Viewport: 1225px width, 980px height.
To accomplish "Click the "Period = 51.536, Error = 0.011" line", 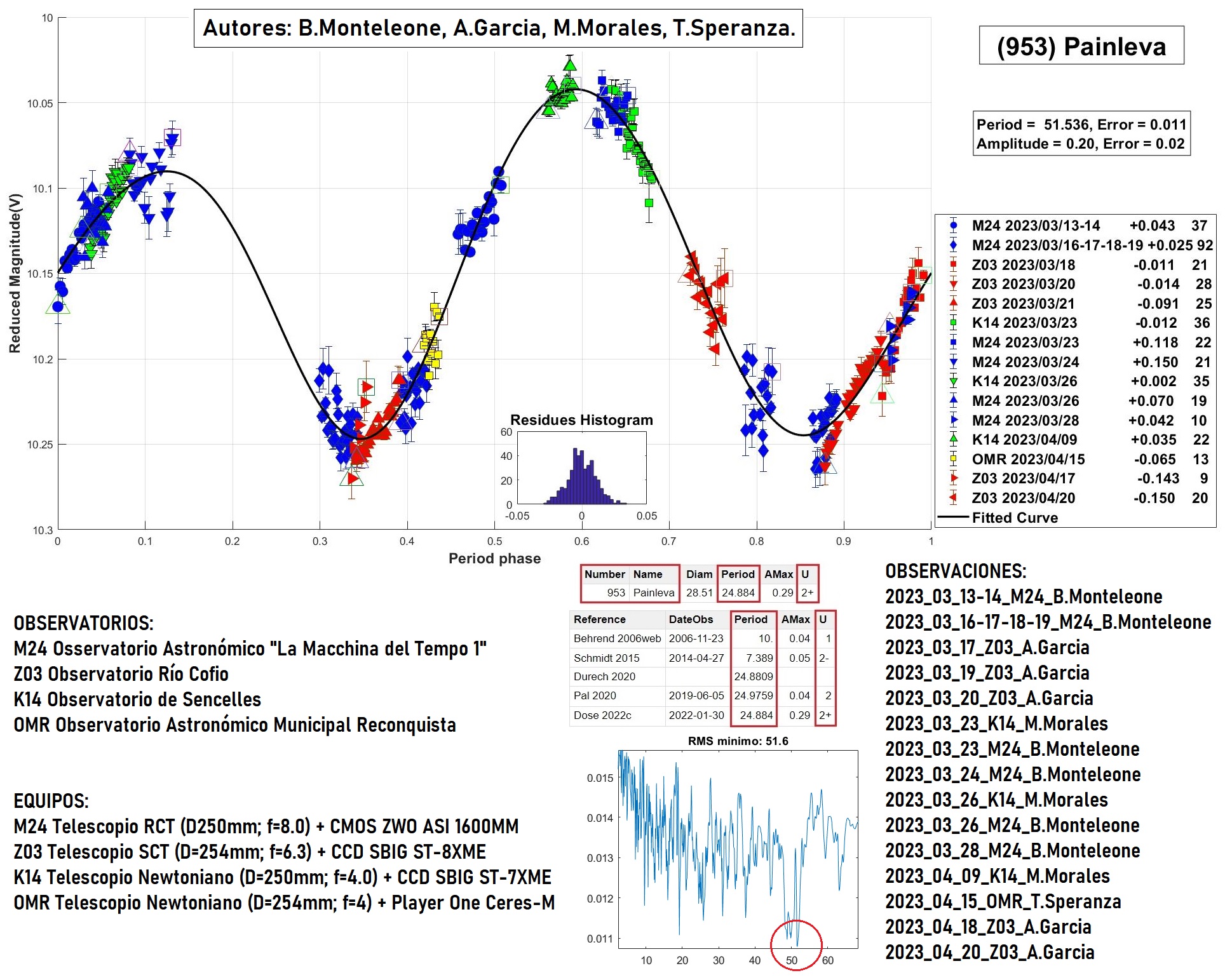I will coord(1081,124).
